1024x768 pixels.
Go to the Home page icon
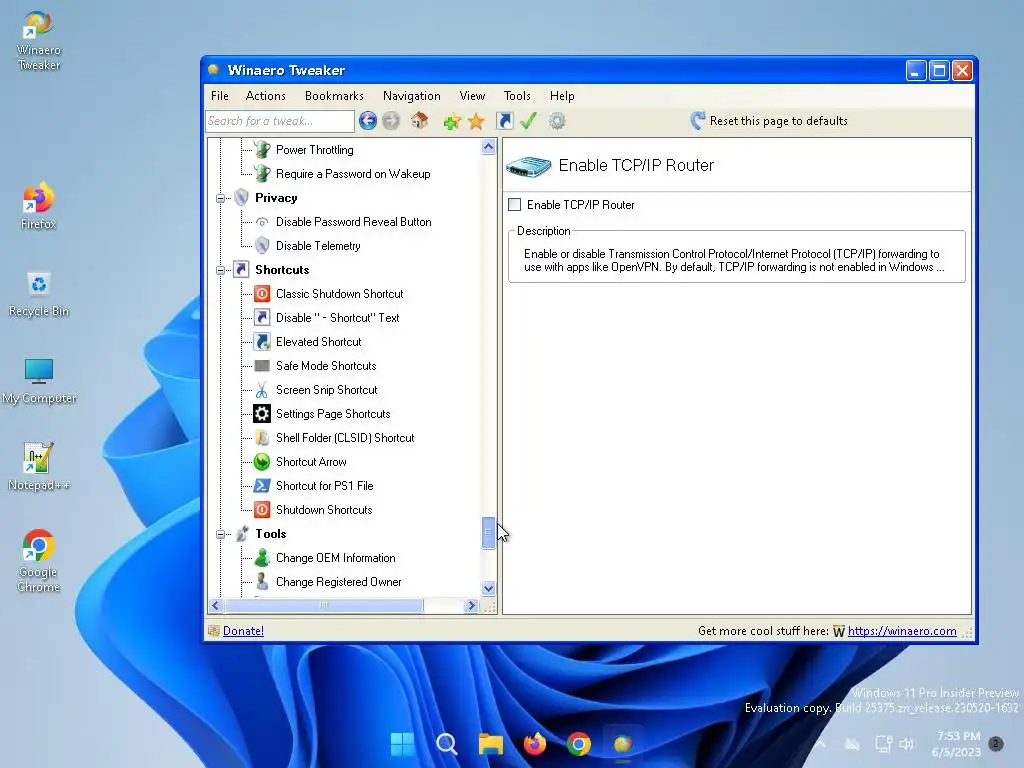coord(419,121)
